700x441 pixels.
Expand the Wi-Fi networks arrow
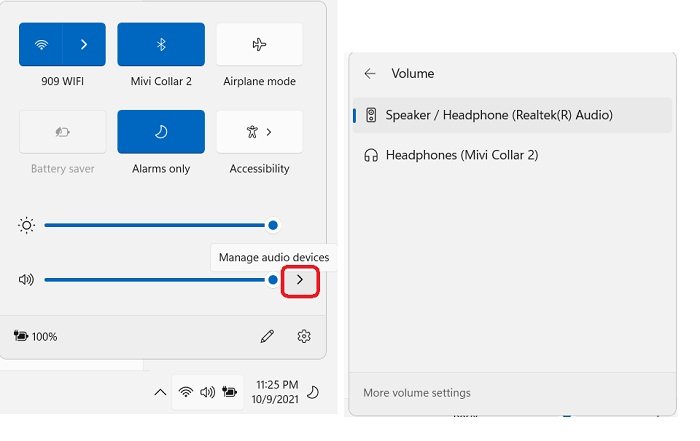tap(84, 45)
